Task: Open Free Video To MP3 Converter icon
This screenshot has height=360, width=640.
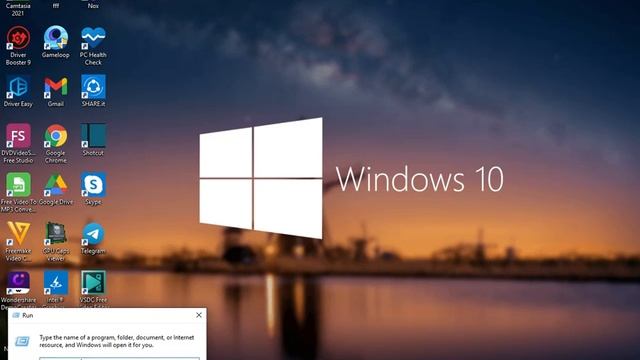Action: [18, 192]
